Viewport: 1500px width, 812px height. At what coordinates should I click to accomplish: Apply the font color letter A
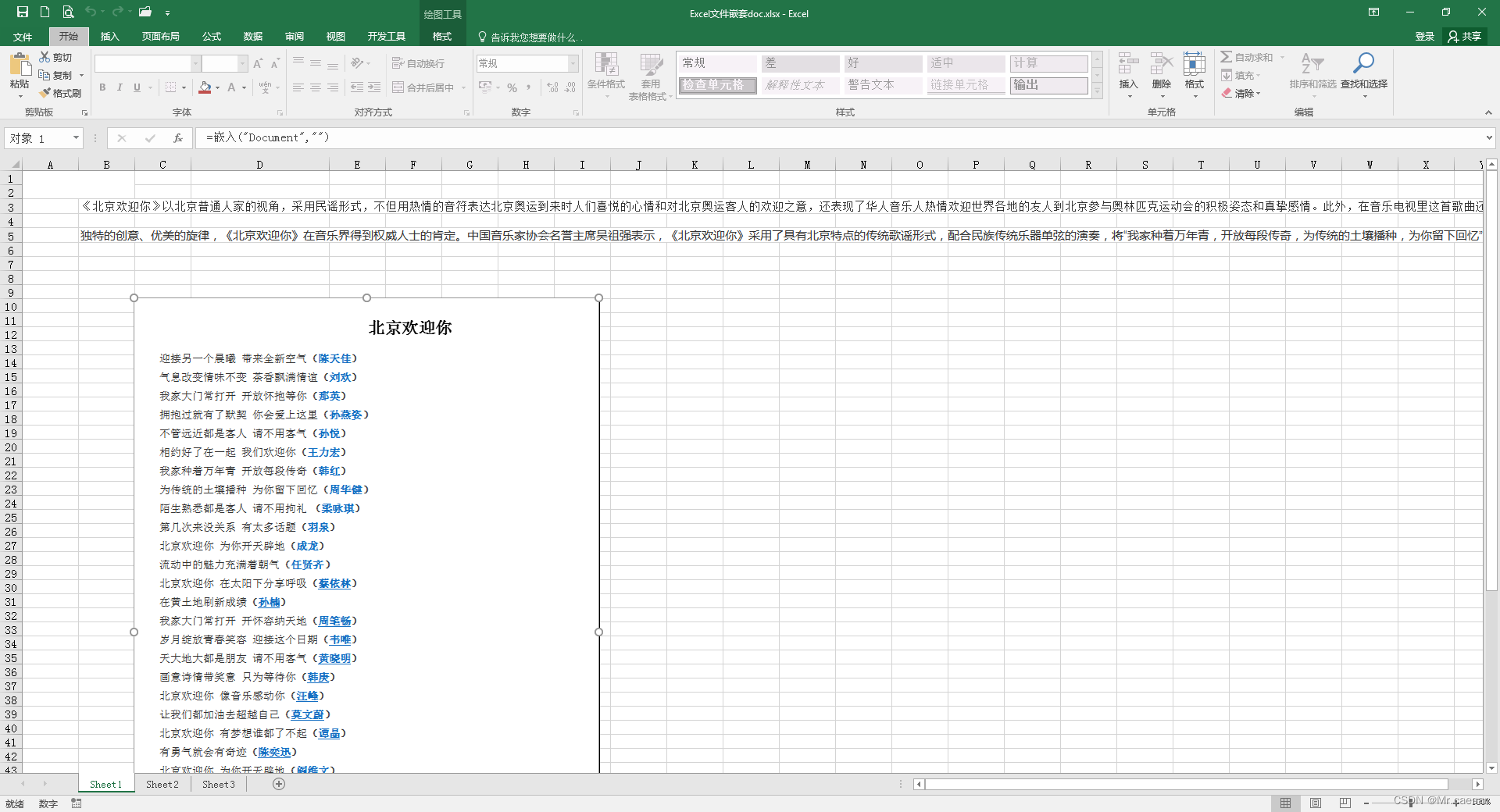[x=231, y=87]
